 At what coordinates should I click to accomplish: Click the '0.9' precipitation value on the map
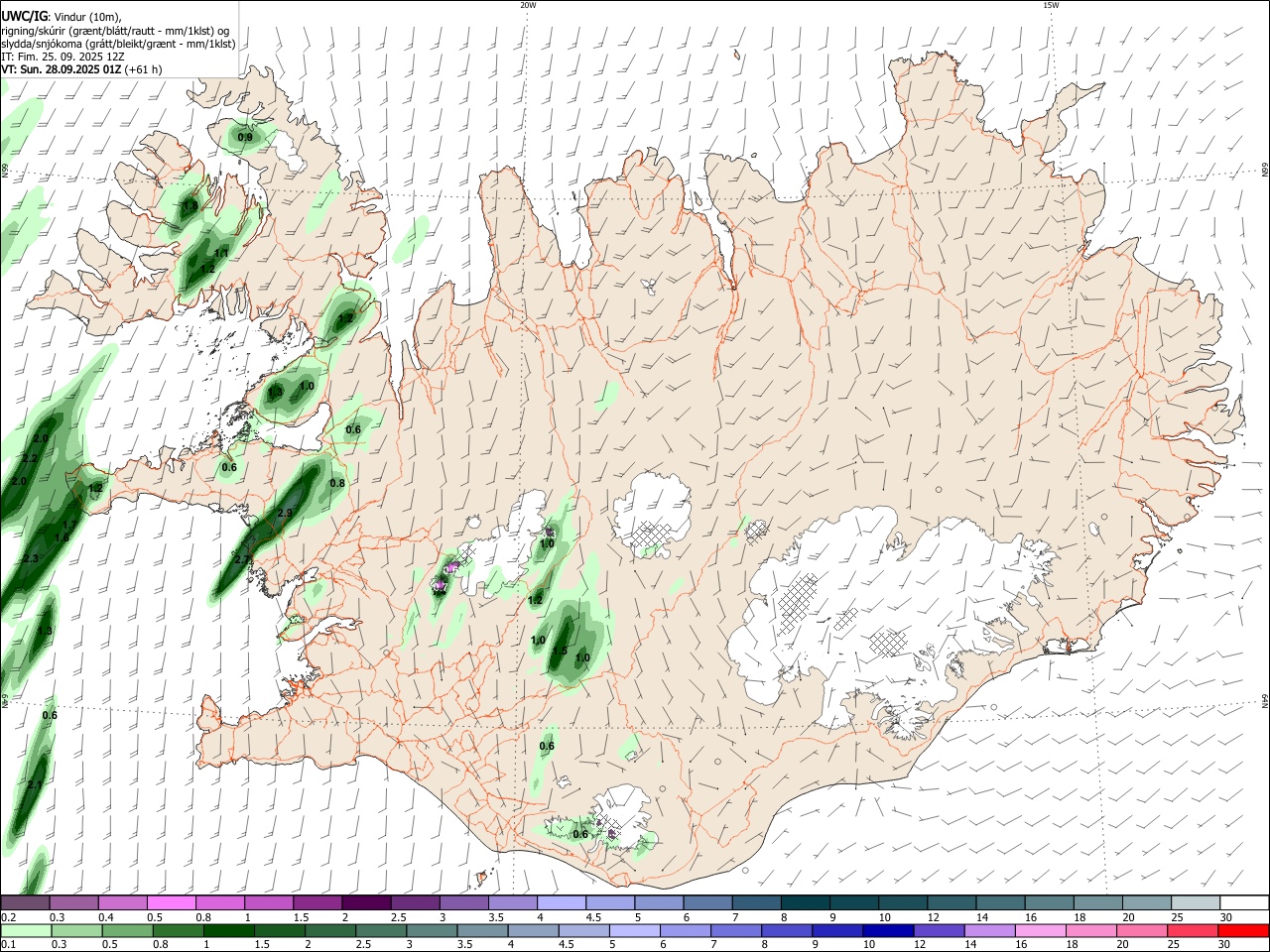(245, 137)
